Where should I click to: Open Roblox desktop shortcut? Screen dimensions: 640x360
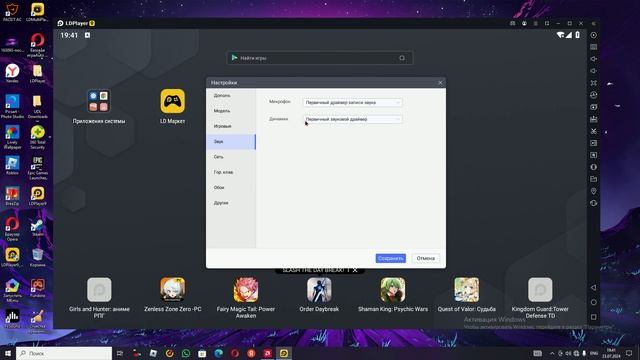point(12,165)
